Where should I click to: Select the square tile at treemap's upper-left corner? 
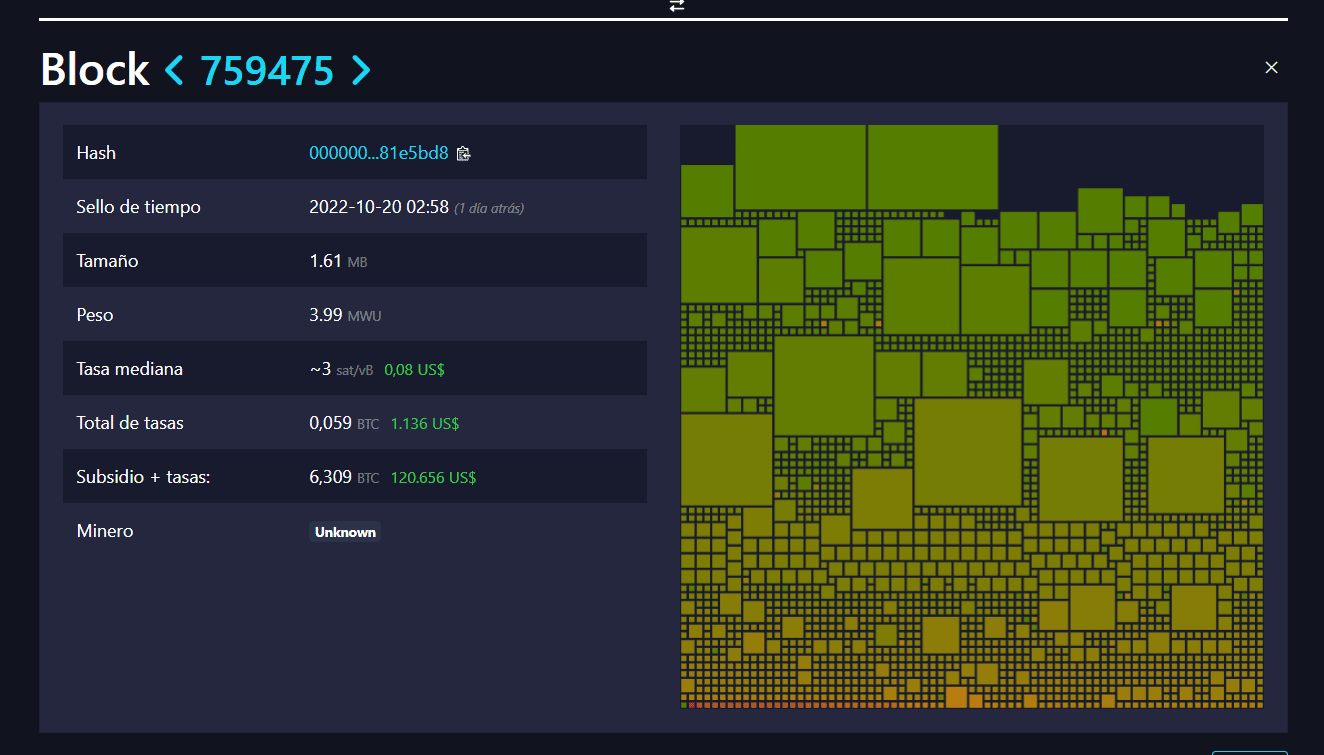(x=707, y=190)
